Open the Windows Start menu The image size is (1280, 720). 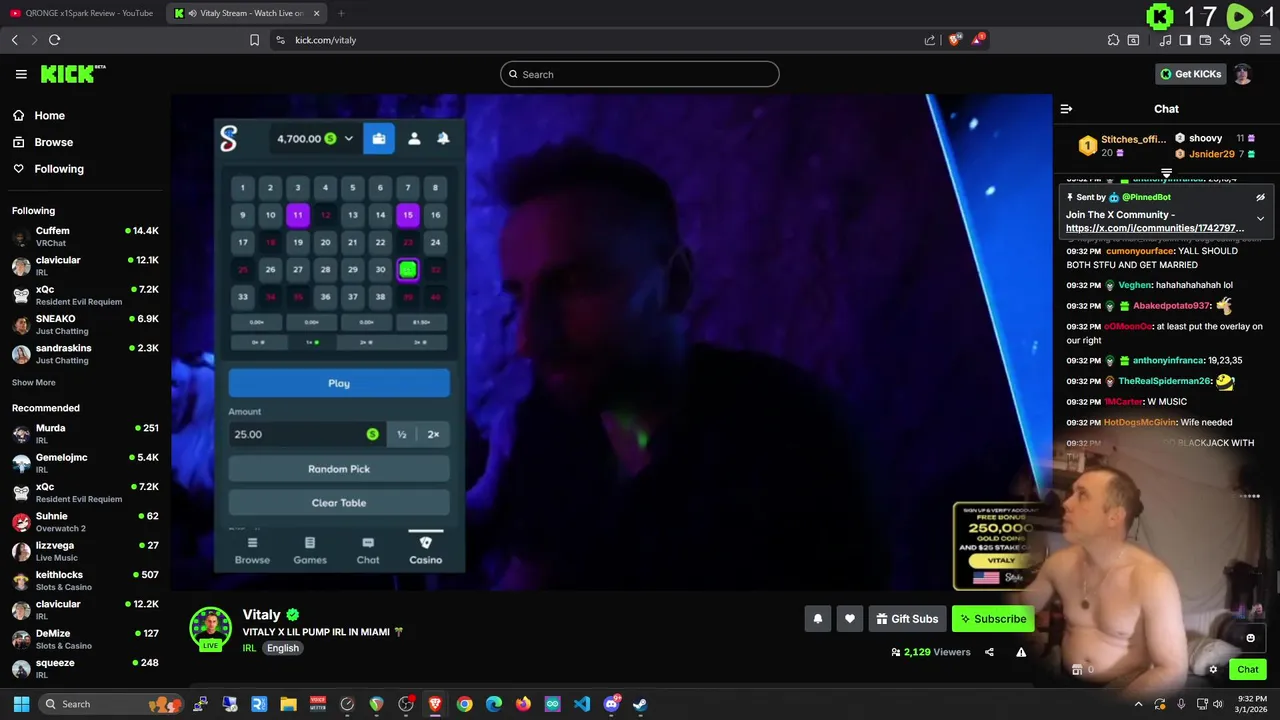click(21, 704)
